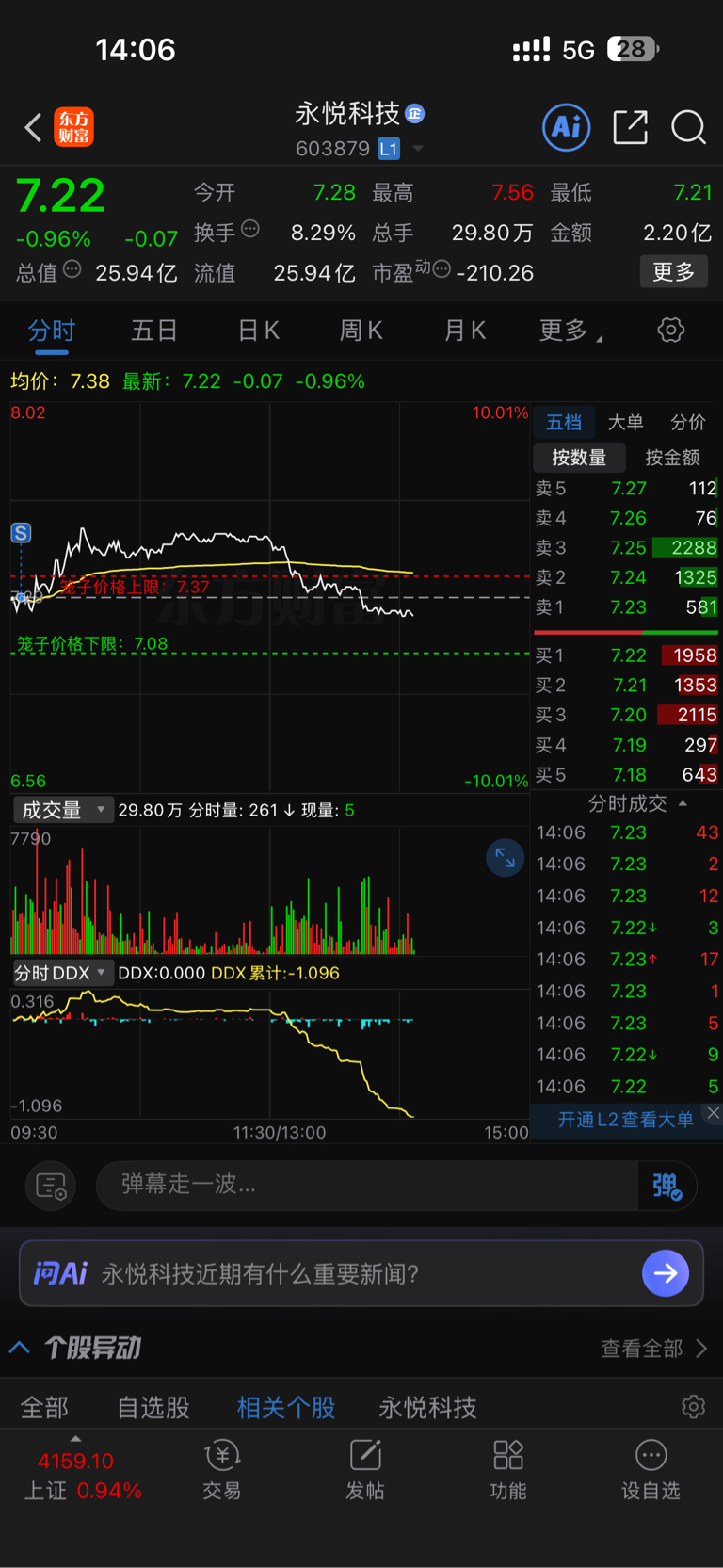Screen dimensions: 723x1568
Task: Select the 分价 tab
Action: click(x=688, y=423)
